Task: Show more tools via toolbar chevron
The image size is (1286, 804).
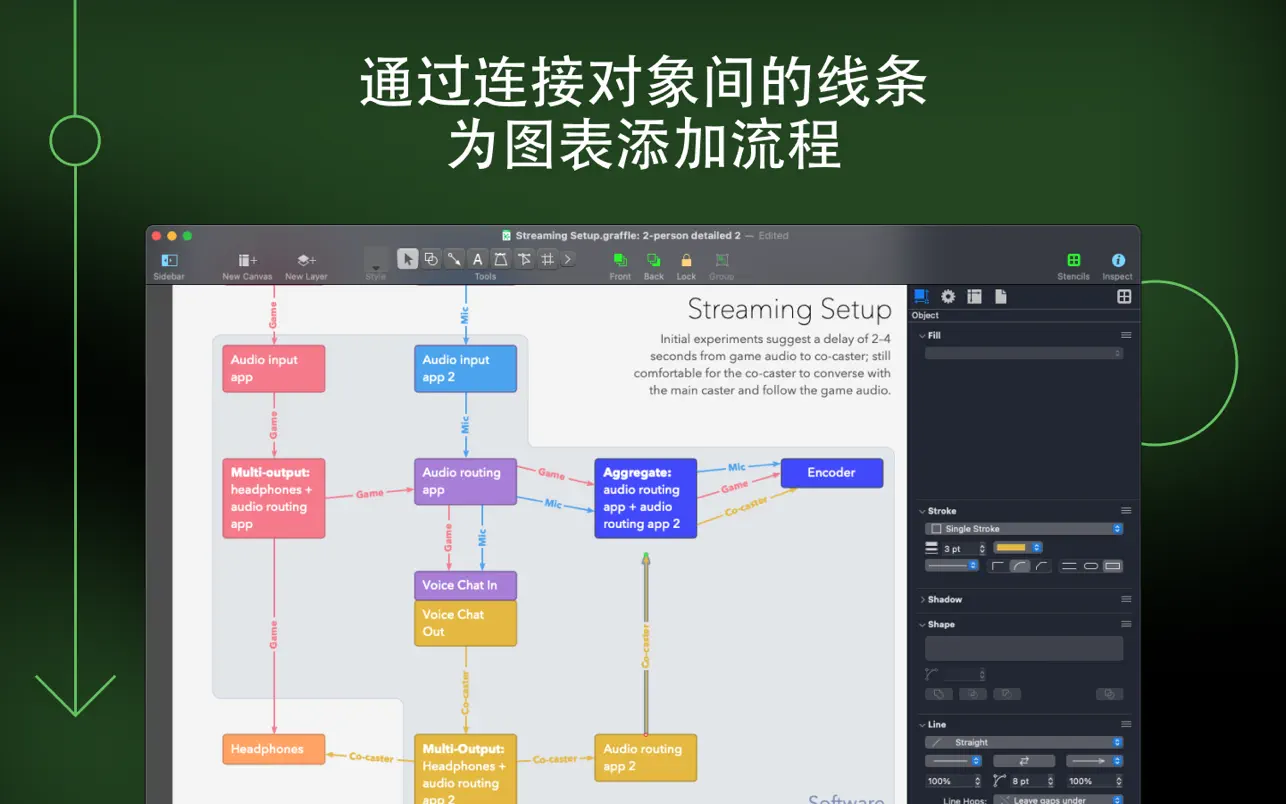Action: [568, 259]
